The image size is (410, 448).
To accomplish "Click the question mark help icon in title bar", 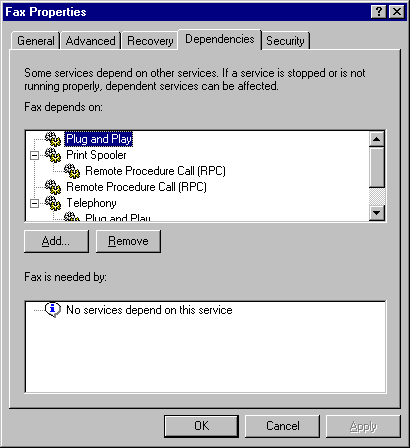I will (379, 12).
